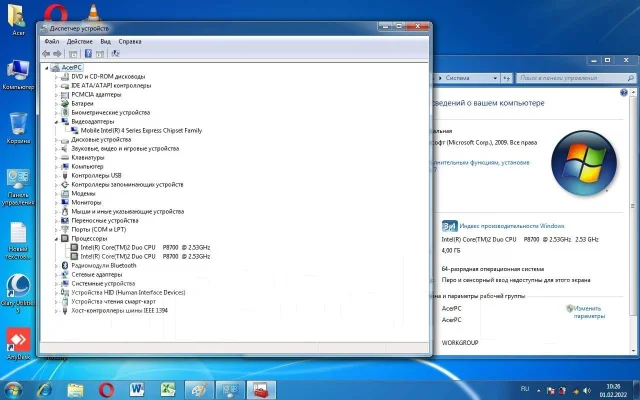
Task: Click the blue Help icon in the toolbar
Action: 88,53
